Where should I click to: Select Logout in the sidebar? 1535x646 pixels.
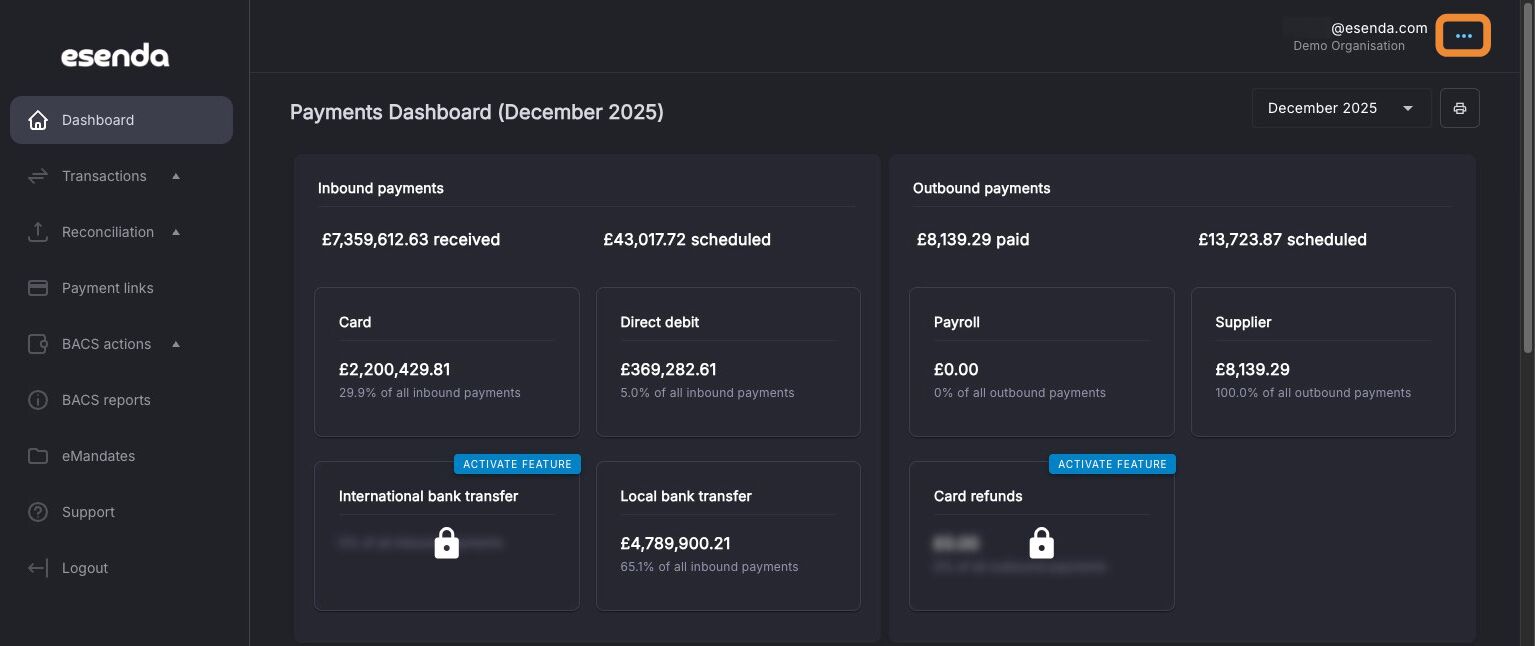(121, 568)
